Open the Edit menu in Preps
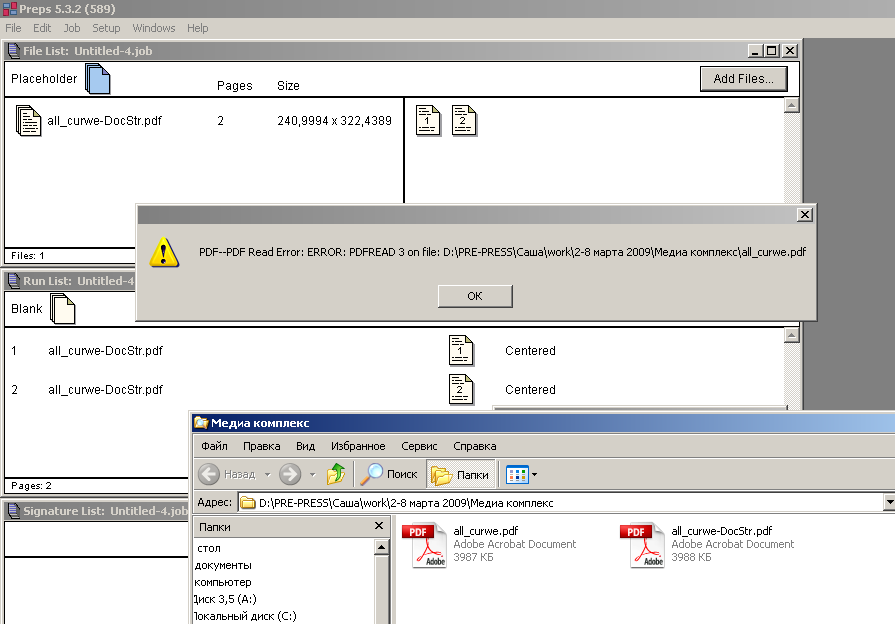The height and width of the screenshot is (624, 895). coord(42,28)
